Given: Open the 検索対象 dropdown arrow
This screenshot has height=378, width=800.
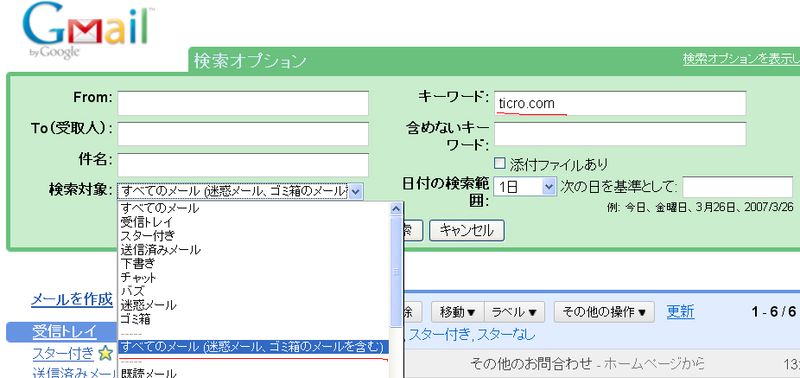Looking at the screenshot, I should point(356,192).
